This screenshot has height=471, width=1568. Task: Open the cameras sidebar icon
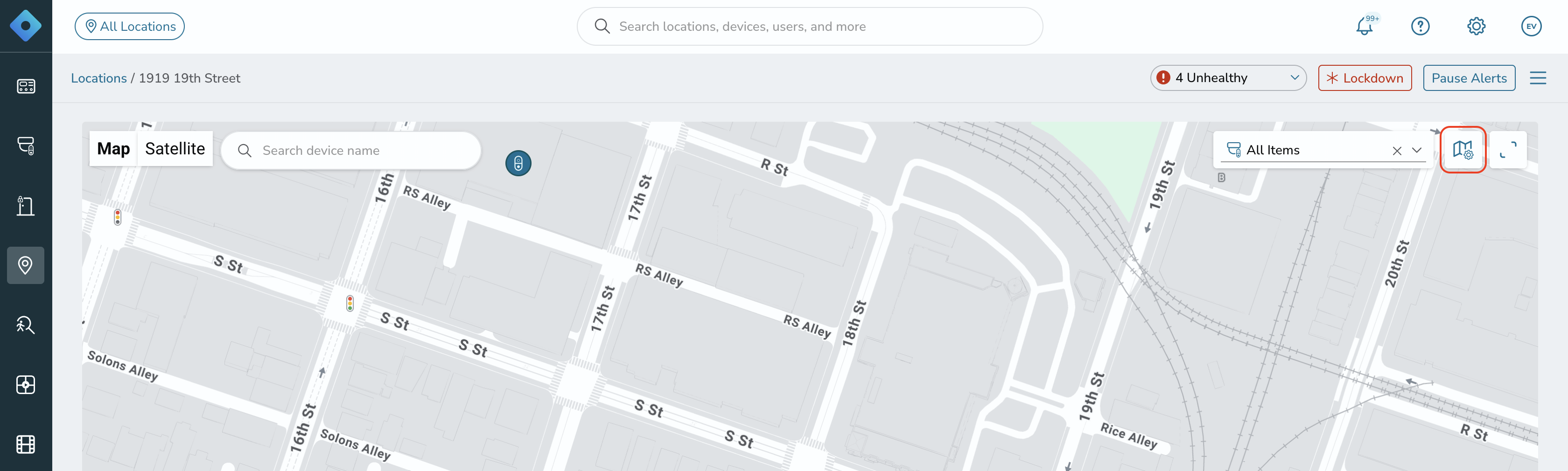[x=26, y=146]
